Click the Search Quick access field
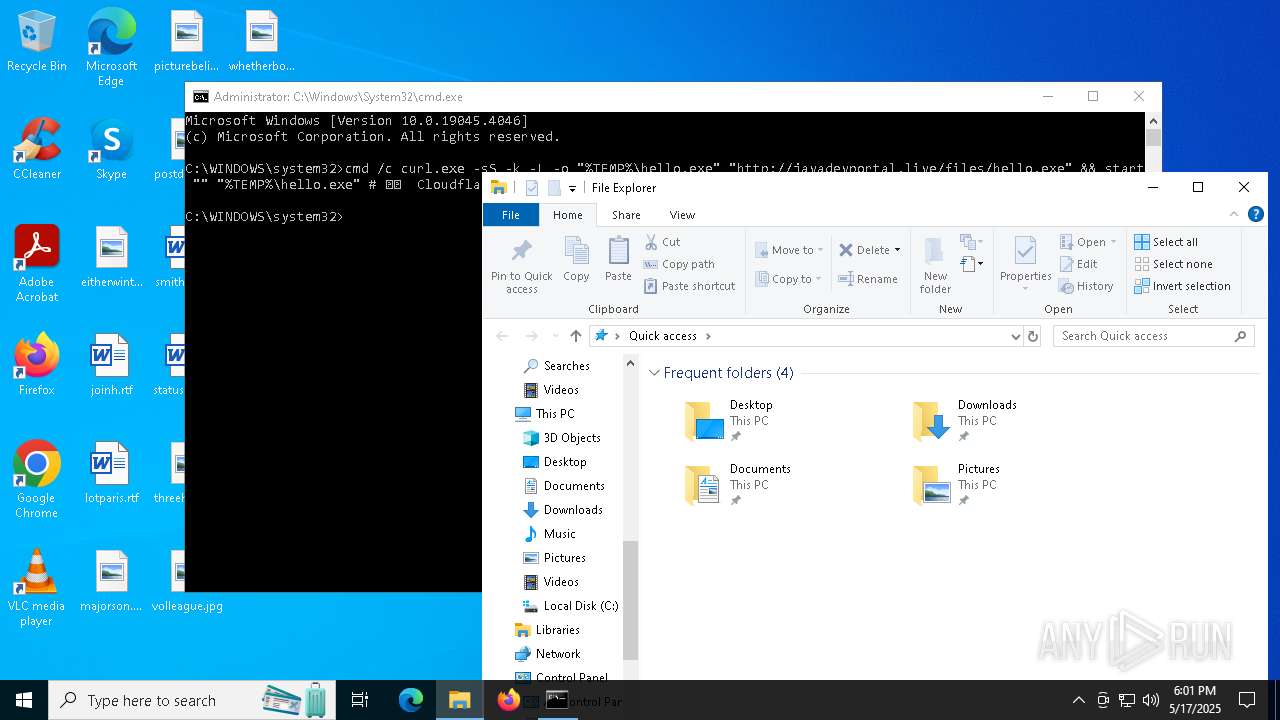The image size is (1280, 720). pos(1153,336)
